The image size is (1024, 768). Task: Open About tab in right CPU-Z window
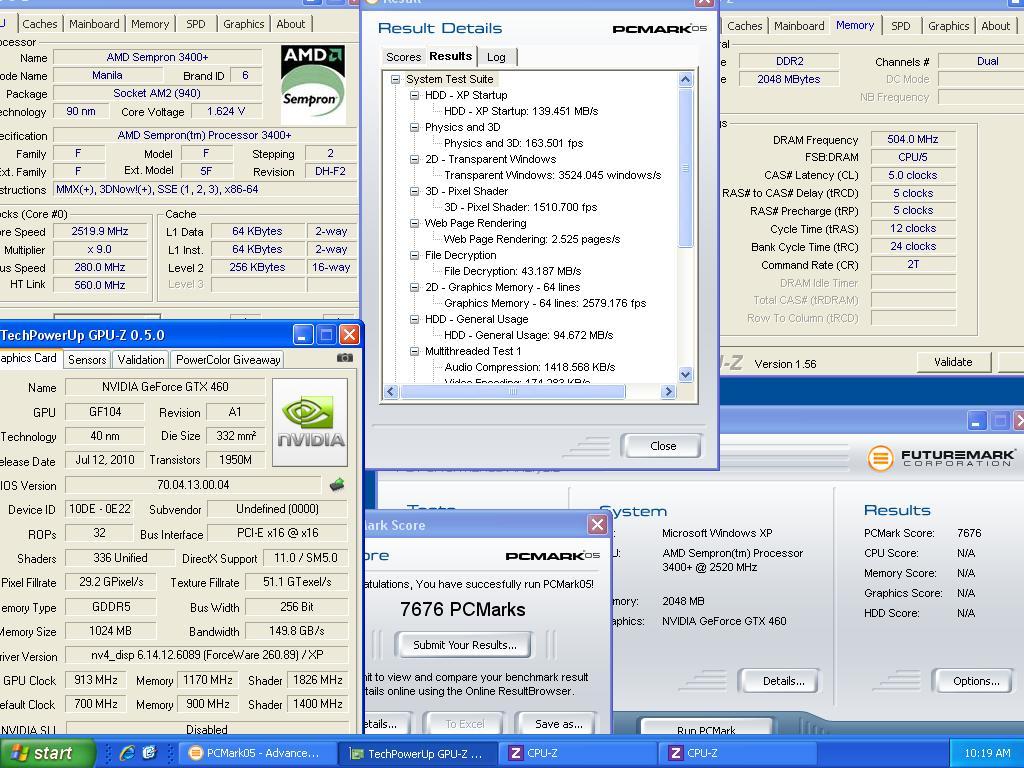[x=995, y=26]
